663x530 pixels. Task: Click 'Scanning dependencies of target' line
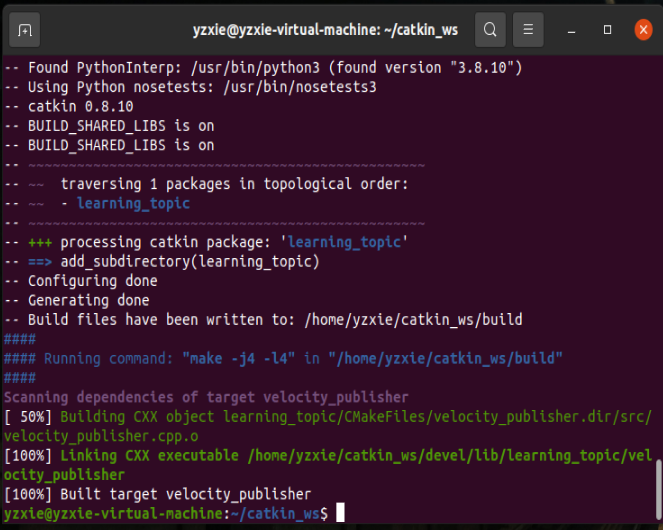[x=206, y=397]
